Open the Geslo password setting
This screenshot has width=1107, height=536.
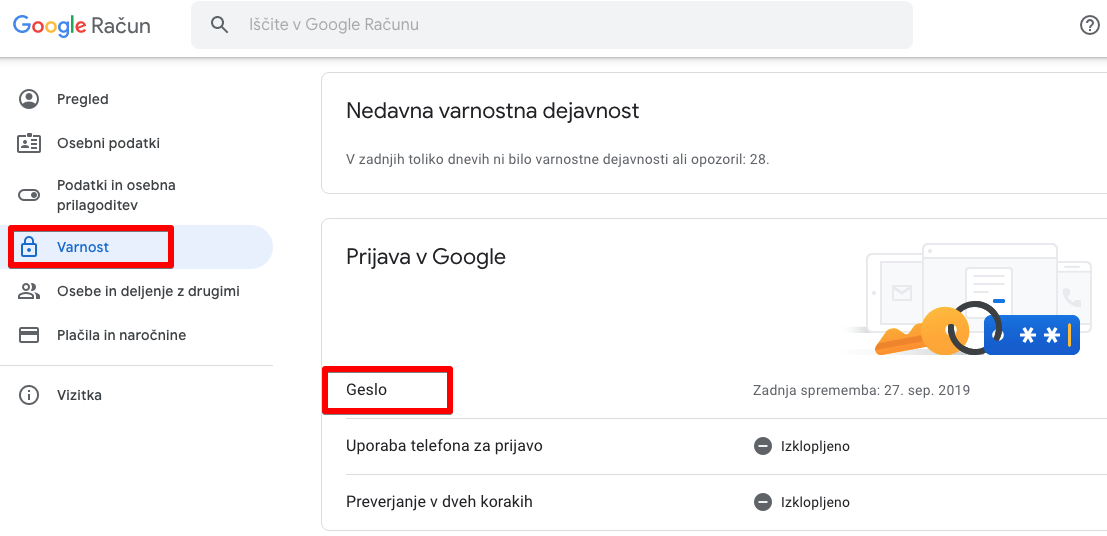point(367,390)
